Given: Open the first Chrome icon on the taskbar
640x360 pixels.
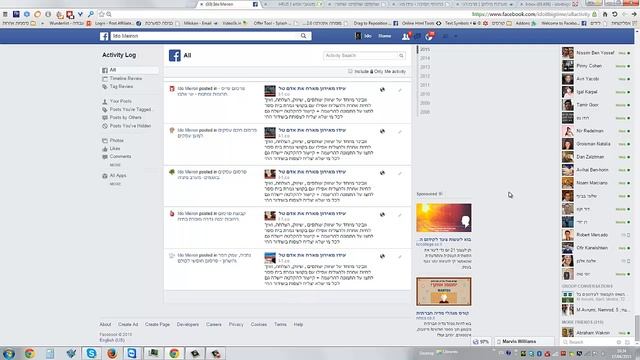Looking at the screenshot, I should click(x=29, y=353).
